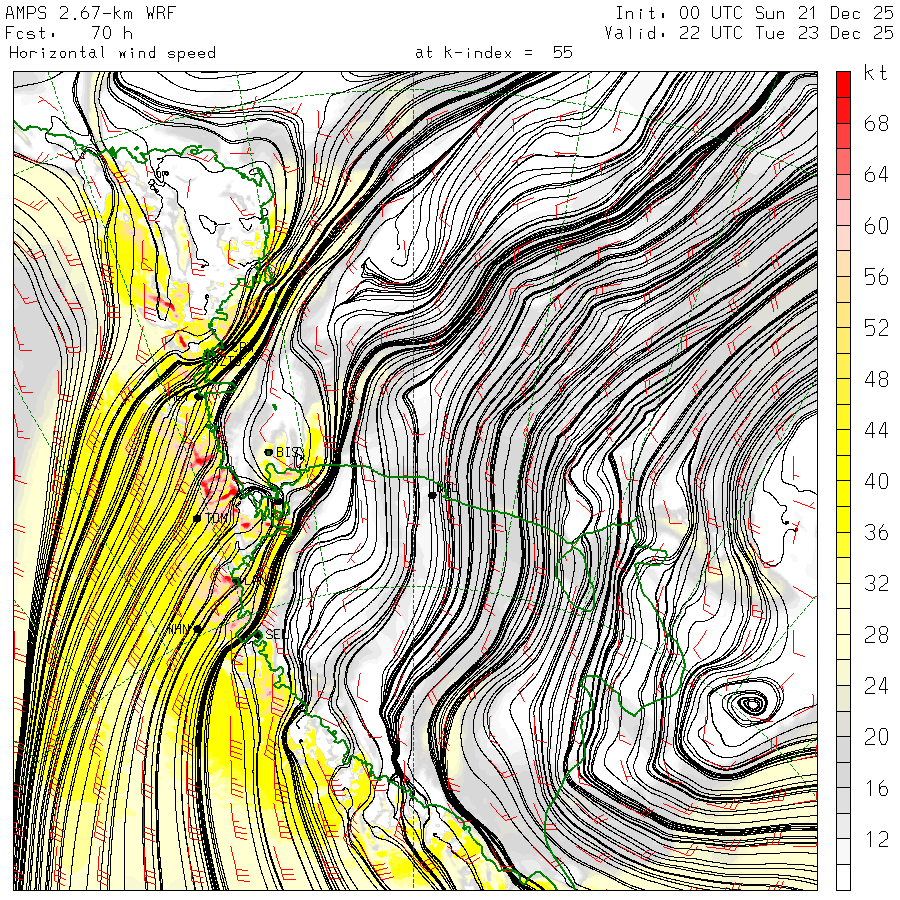The image size is (900, 900).
Task: Click the 'BIS' station label
Action: pyautogui.click(x=288, y=452)
